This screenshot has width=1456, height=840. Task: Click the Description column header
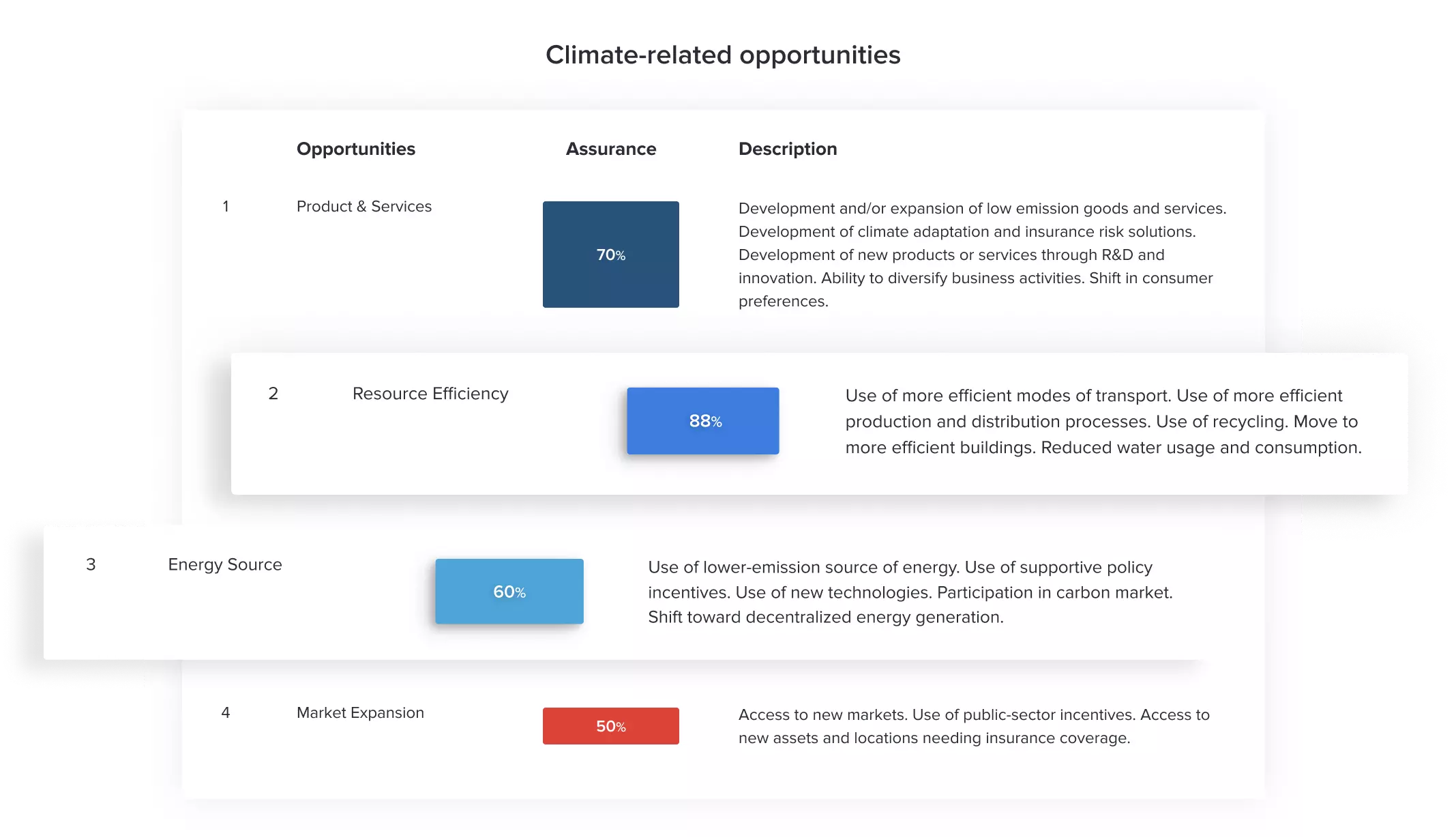point(788,149)
